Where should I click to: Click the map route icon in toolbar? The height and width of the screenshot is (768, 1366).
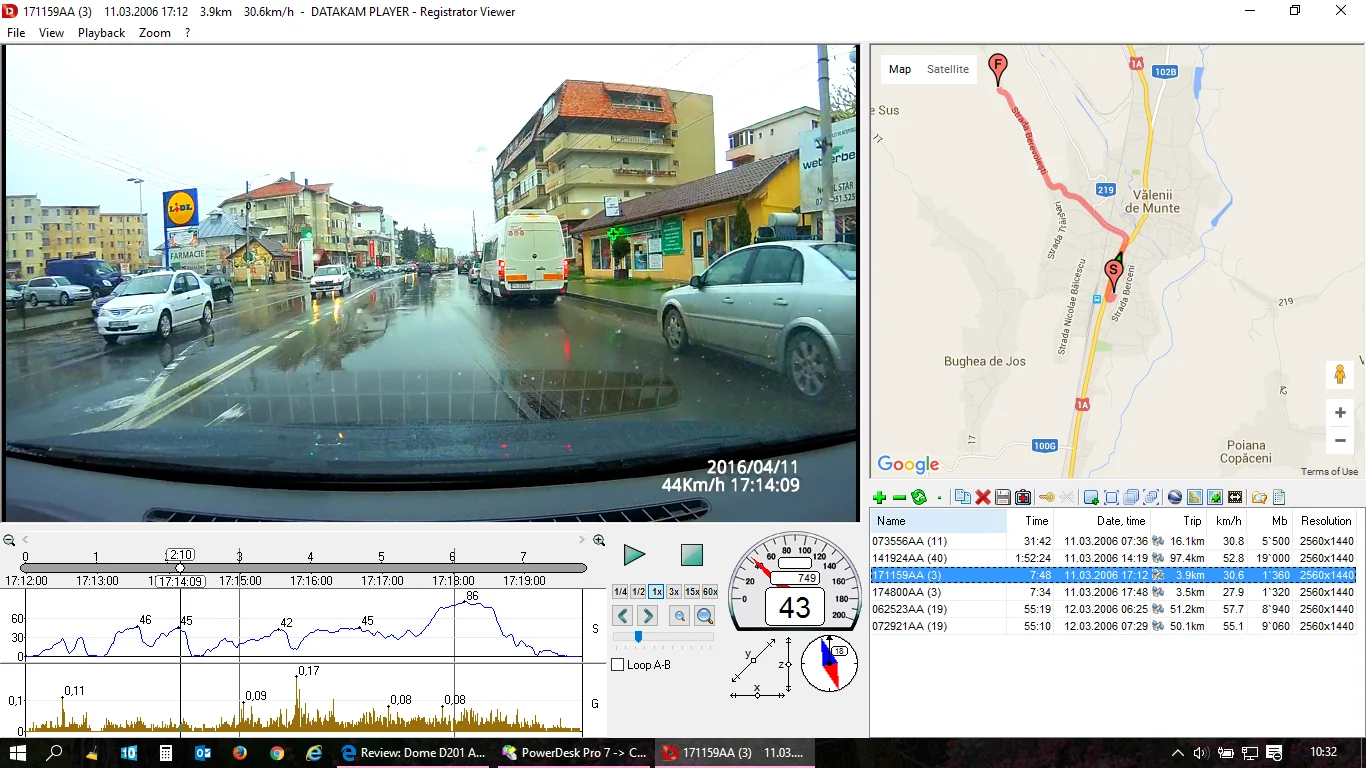point(1195,497)
